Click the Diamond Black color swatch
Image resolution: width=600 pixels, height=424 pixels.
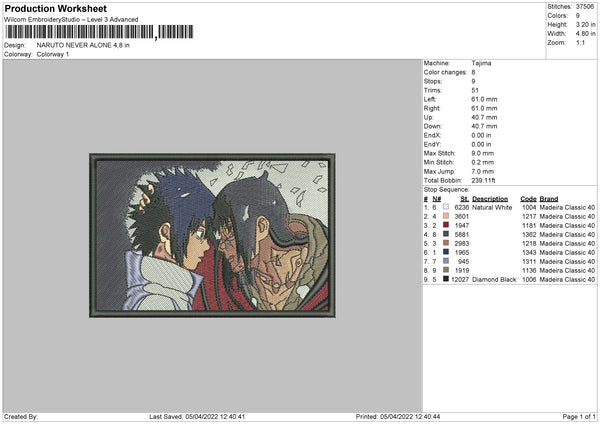(446, 279)
